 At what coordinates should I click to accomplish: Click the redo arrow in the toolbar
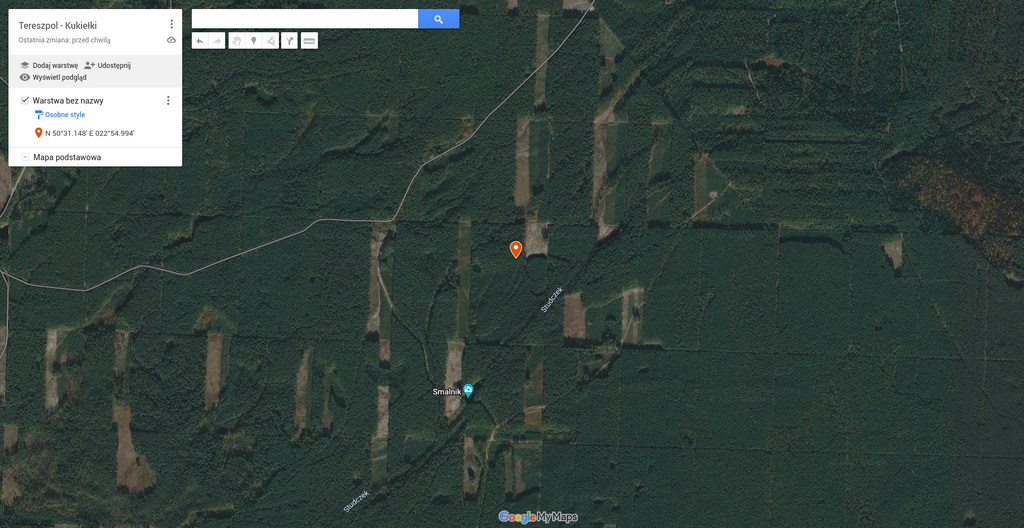click(217, 41)
